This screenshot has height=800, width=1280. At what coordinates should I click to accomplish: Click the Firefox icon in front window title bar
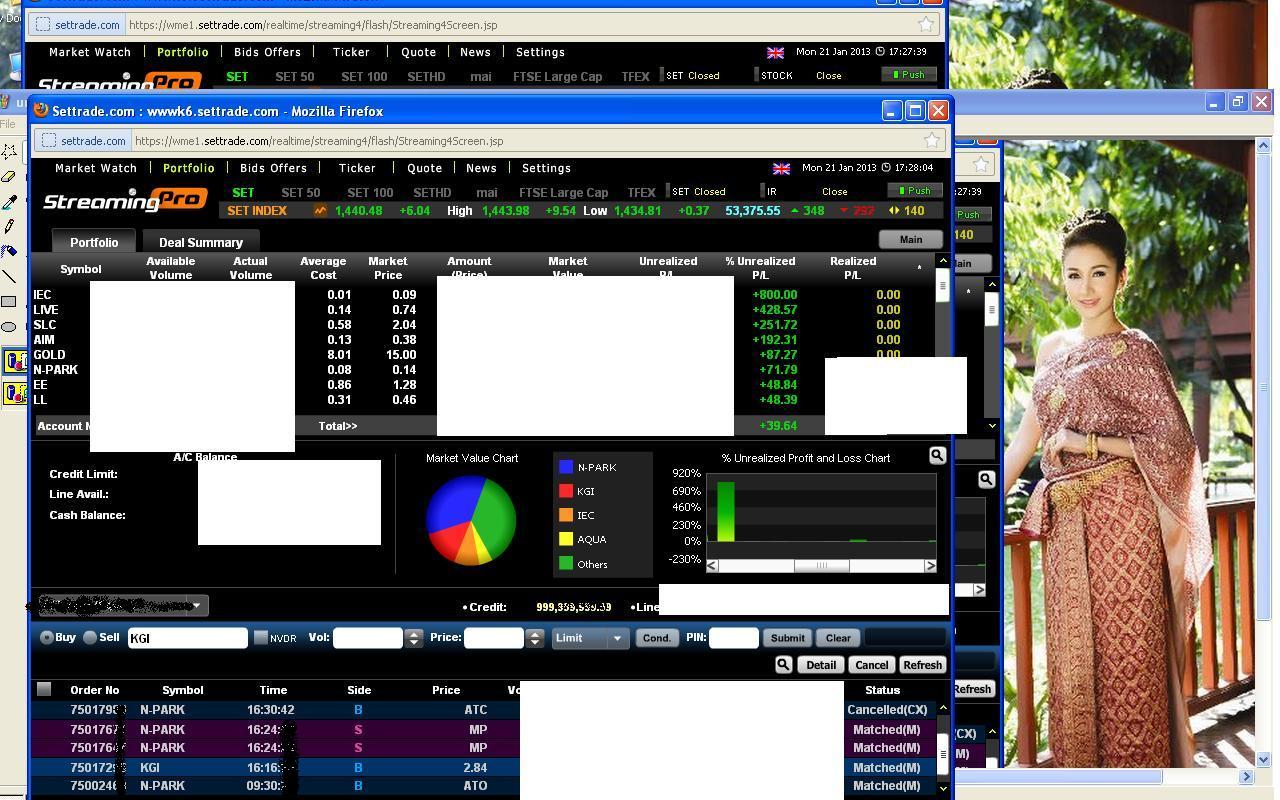click(41, 110)
